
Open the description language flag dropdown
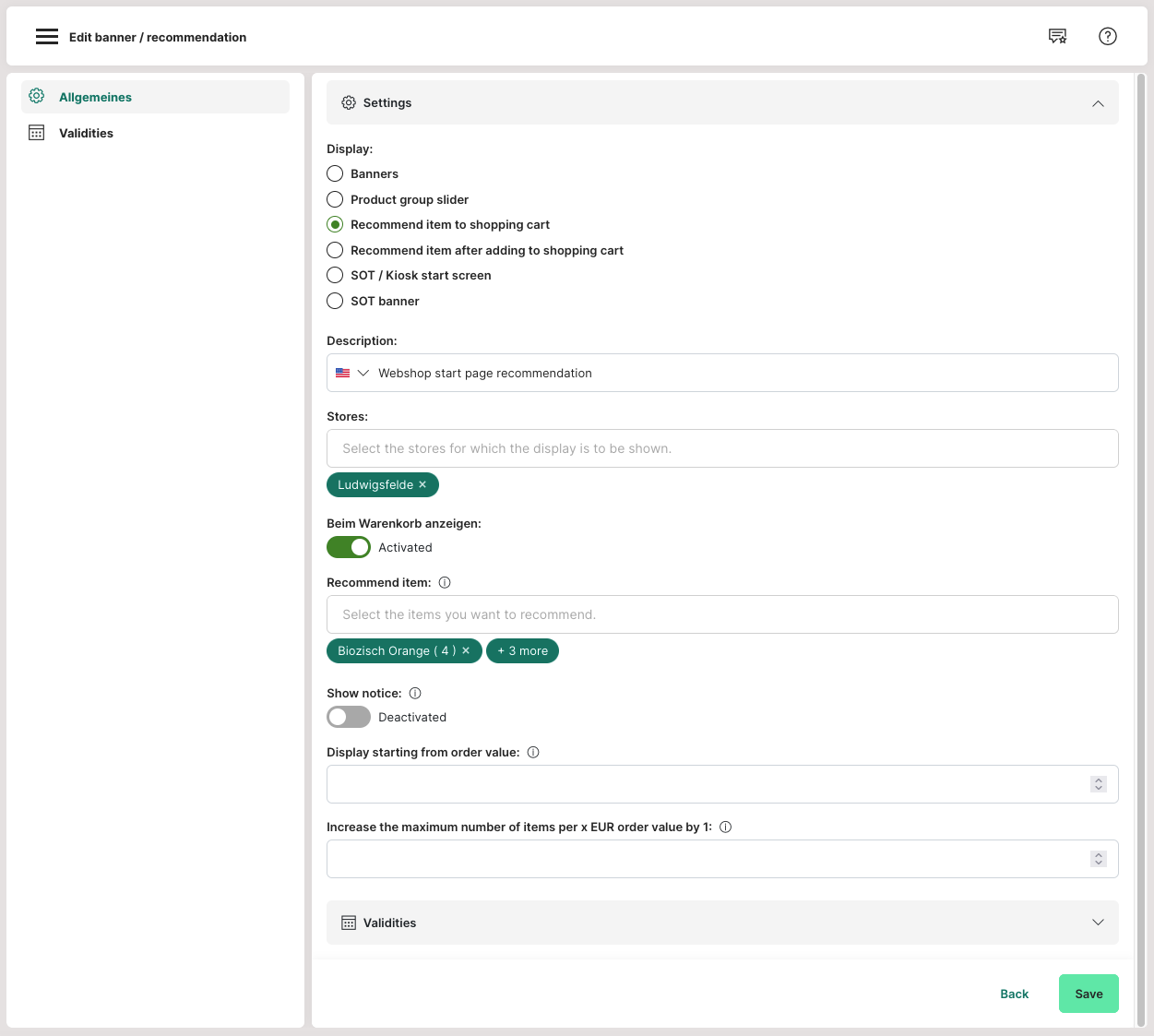351,374
